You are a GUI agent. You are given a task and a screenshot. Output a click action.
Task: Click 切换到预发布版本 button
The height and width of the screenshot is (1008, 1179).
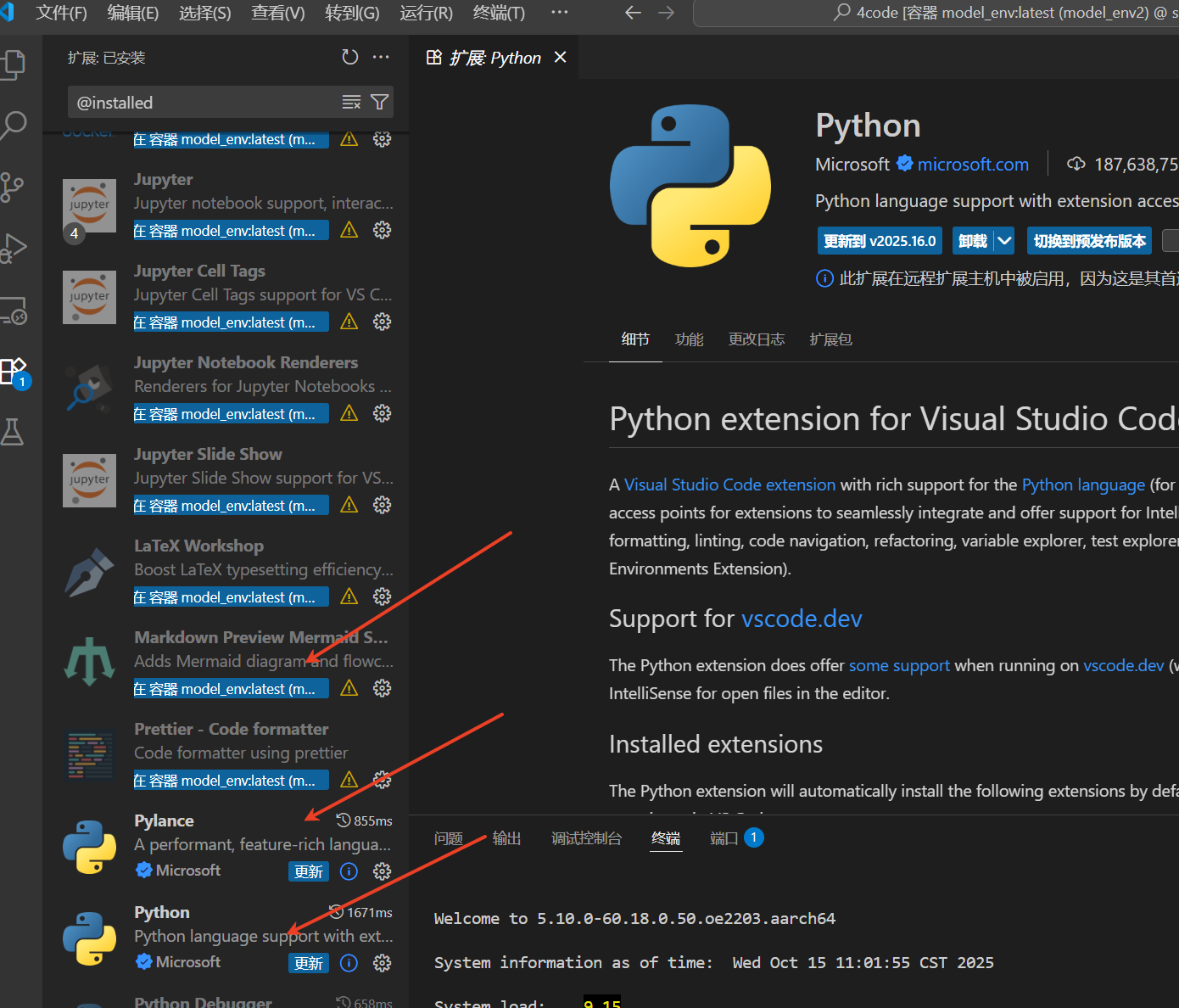pyautogui.click(x=1090, y=241)
